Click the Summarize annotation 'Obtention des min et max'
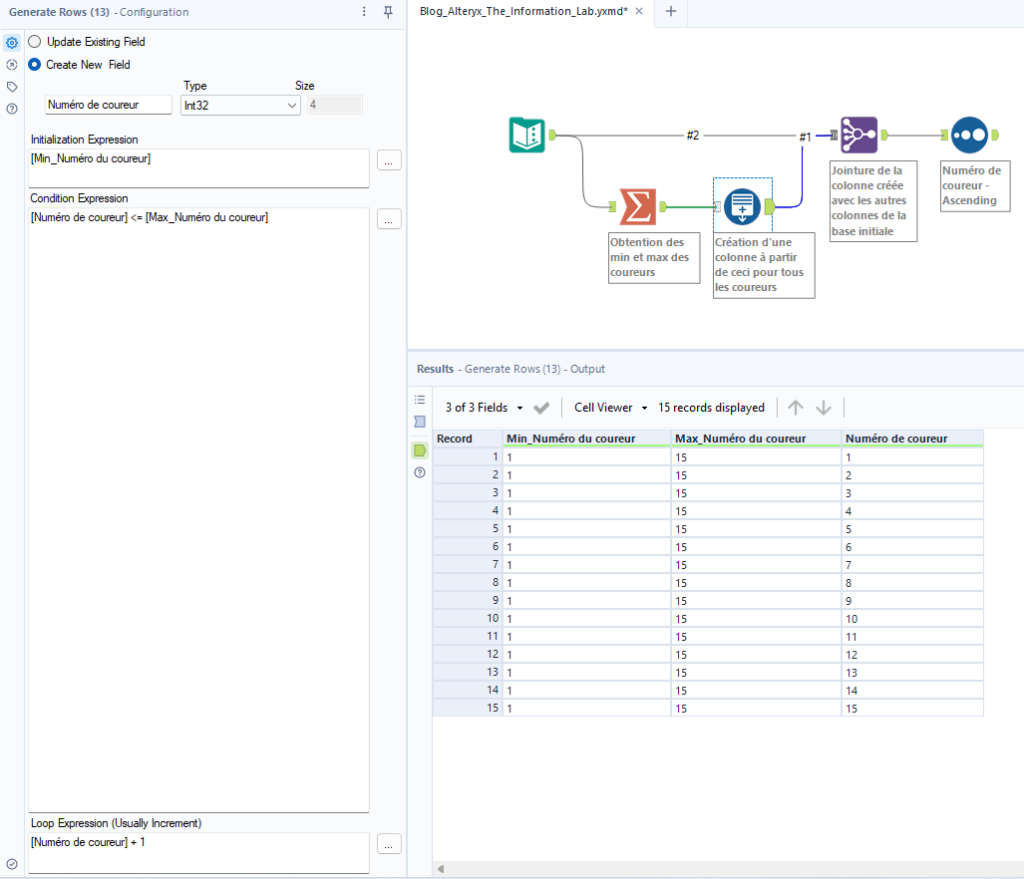Viewport: 1024px width, 879px height. (x=654, y=257)
